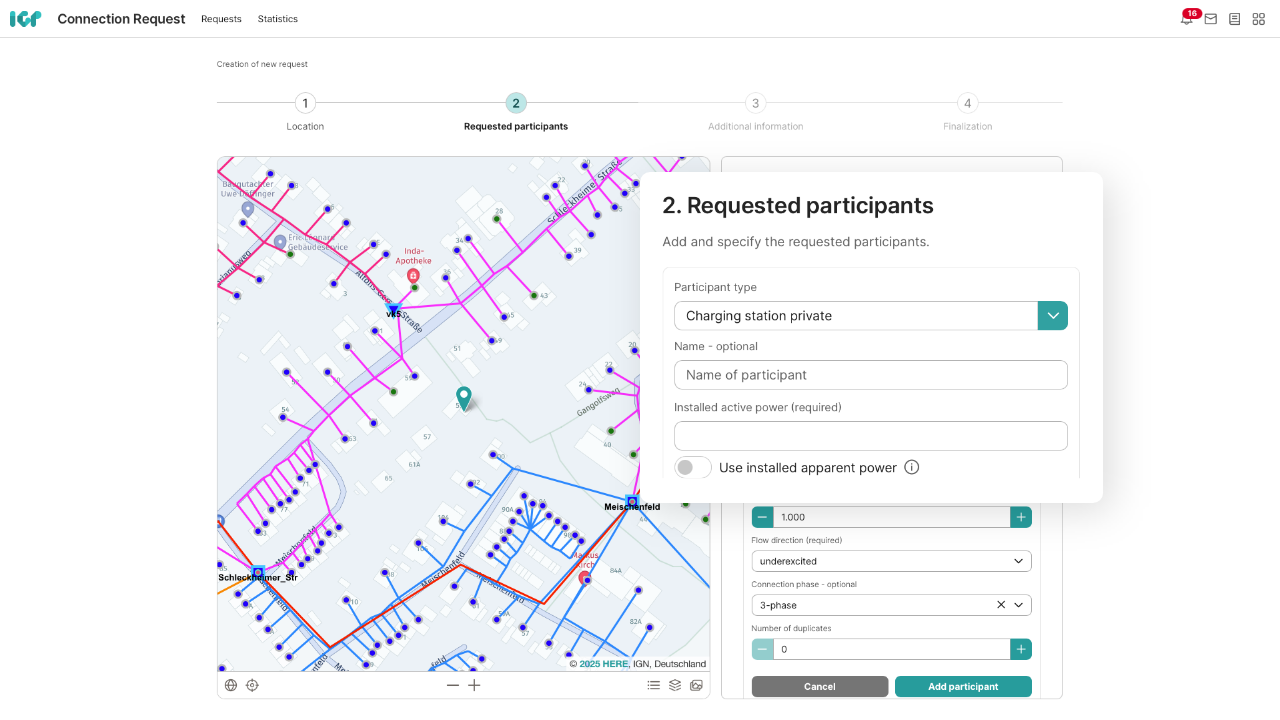Screen dimensions: 1280x720
Task: Click the Add participant button
Action: pos(962,687)
